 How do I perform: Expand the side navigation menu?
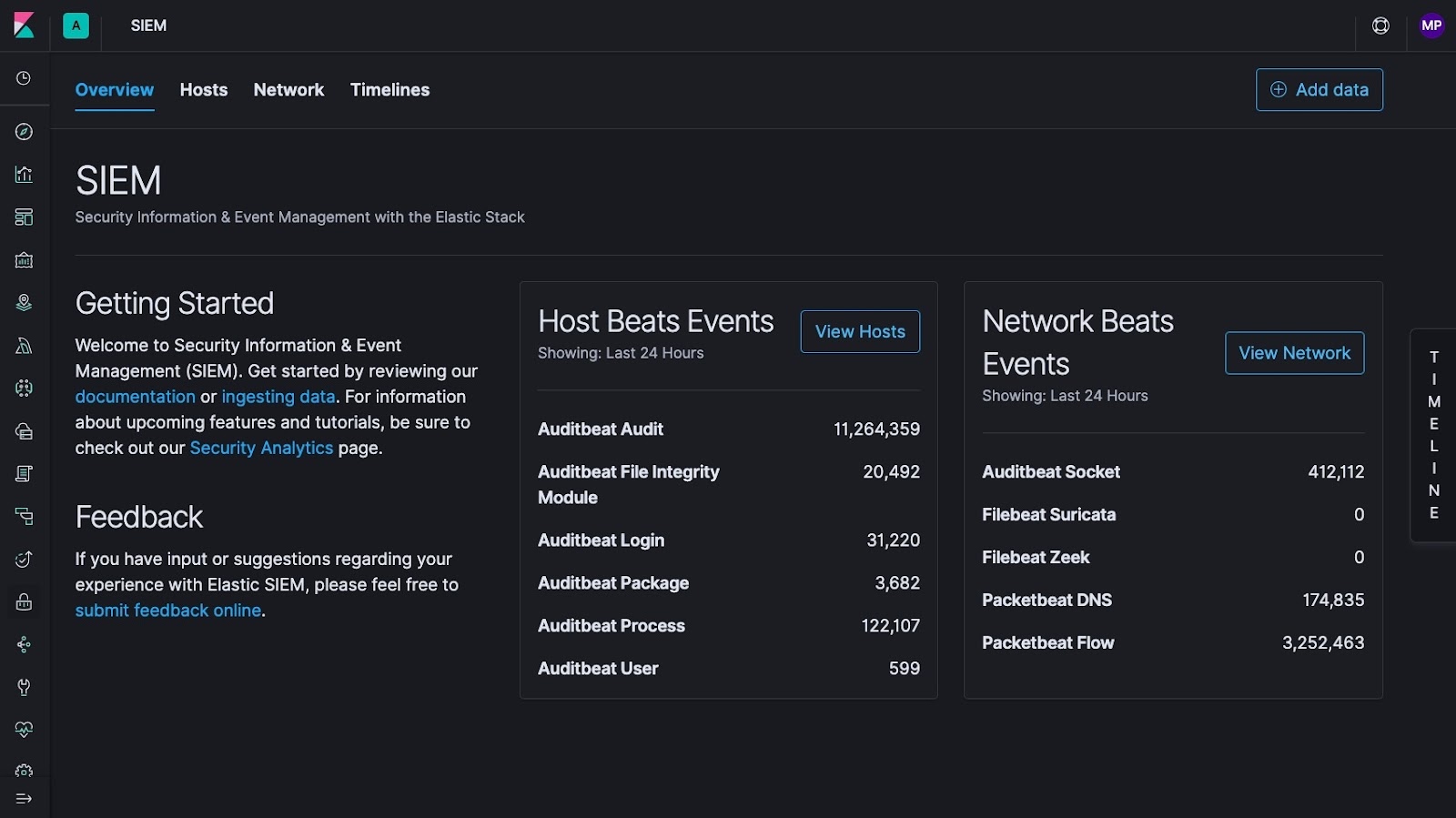[25, 799]
